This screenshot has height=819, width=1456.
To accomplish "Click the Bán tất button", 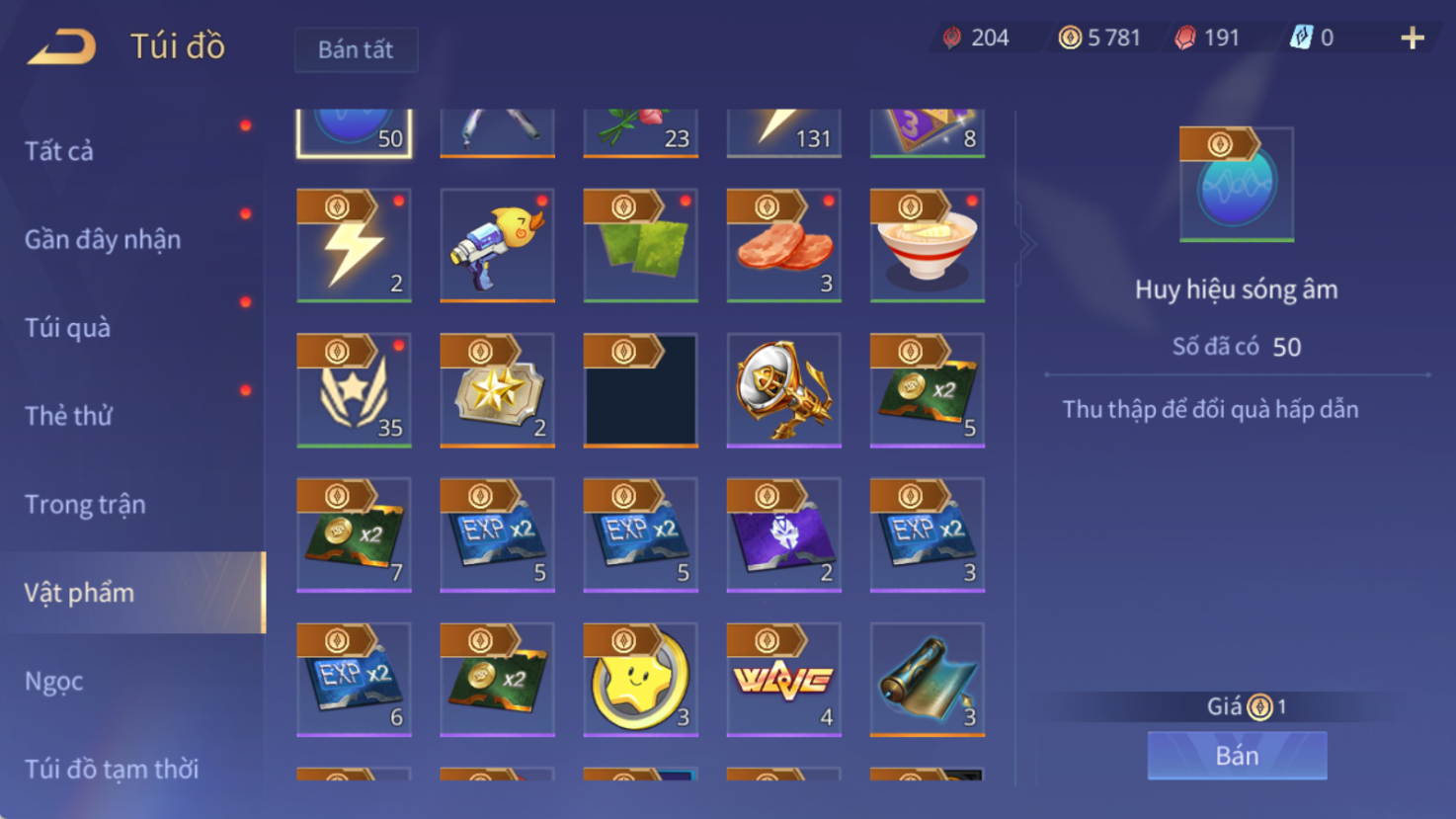I will [356, 49].
